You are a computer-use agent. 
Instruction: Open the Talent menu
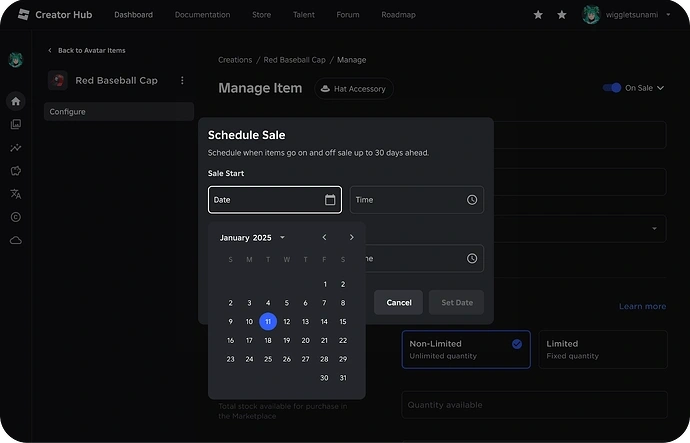pos(304,15)
